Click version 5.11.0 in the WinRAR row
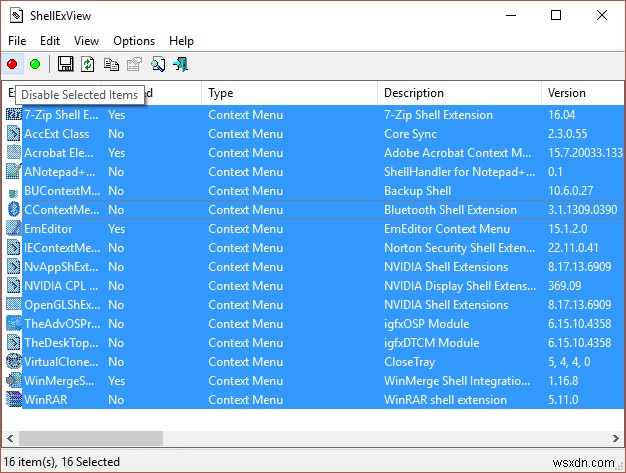 [563, 400]
